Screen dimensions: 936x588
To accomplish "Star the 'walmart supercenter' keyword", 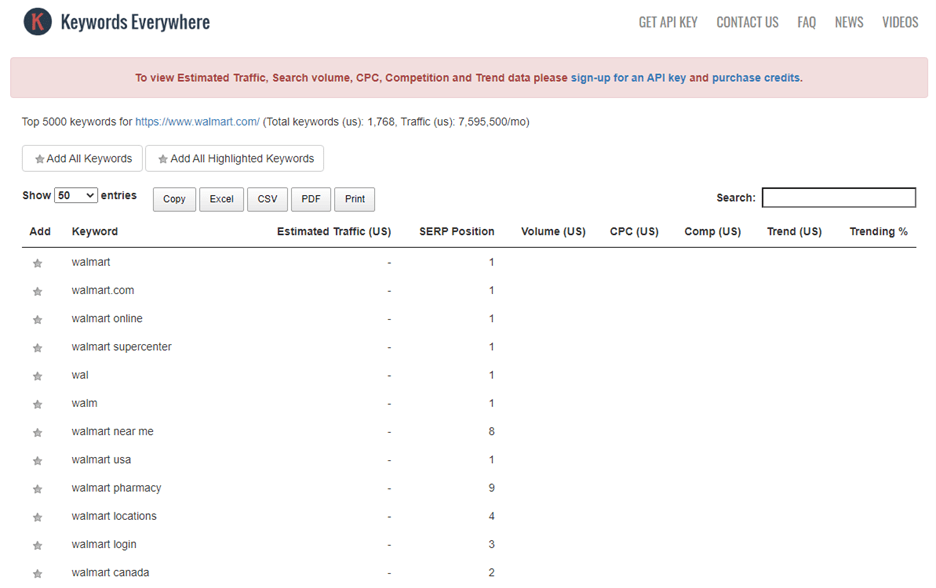I will coord(38,347).
